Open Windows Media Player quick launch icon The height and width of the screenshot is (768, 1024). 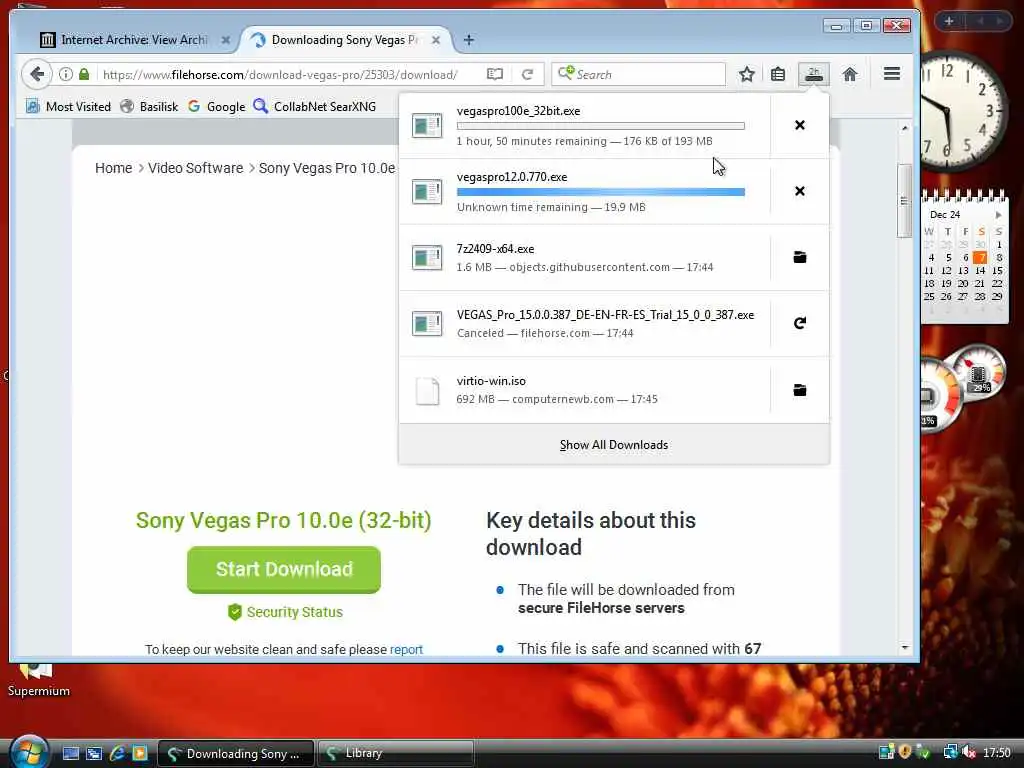140,753
